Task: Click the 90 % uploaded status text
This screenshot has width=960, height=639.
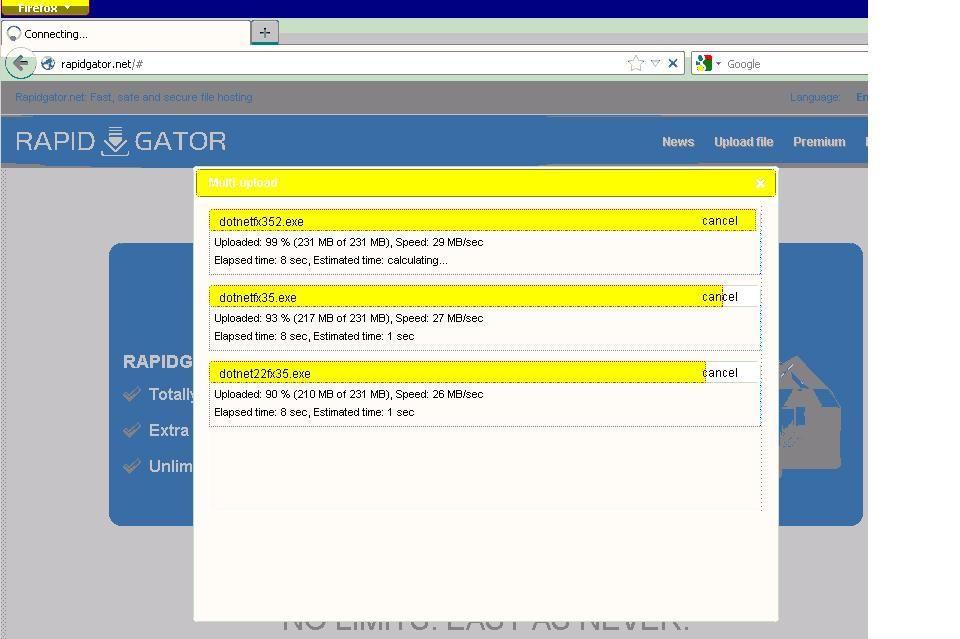Action: pyautogui.click(x=348, y=394)
